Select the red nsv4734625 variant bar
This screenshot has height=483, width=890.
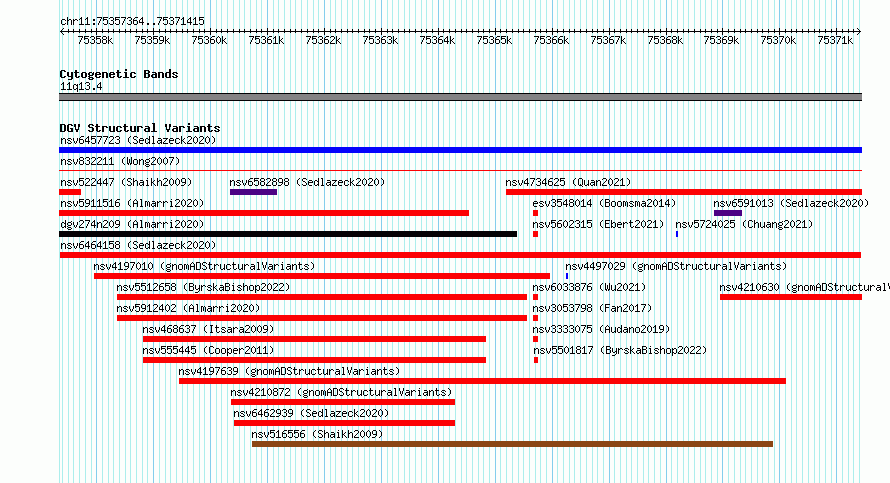683,192
